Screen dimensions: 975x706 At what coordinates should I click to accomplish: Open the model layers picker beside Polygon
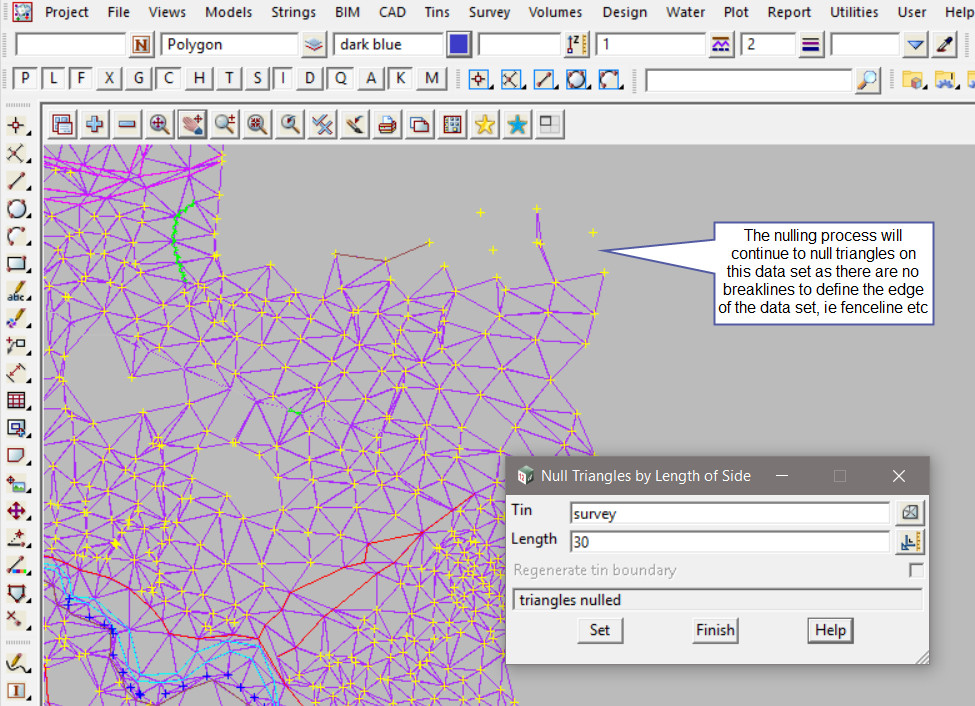[x=315, y=45]
